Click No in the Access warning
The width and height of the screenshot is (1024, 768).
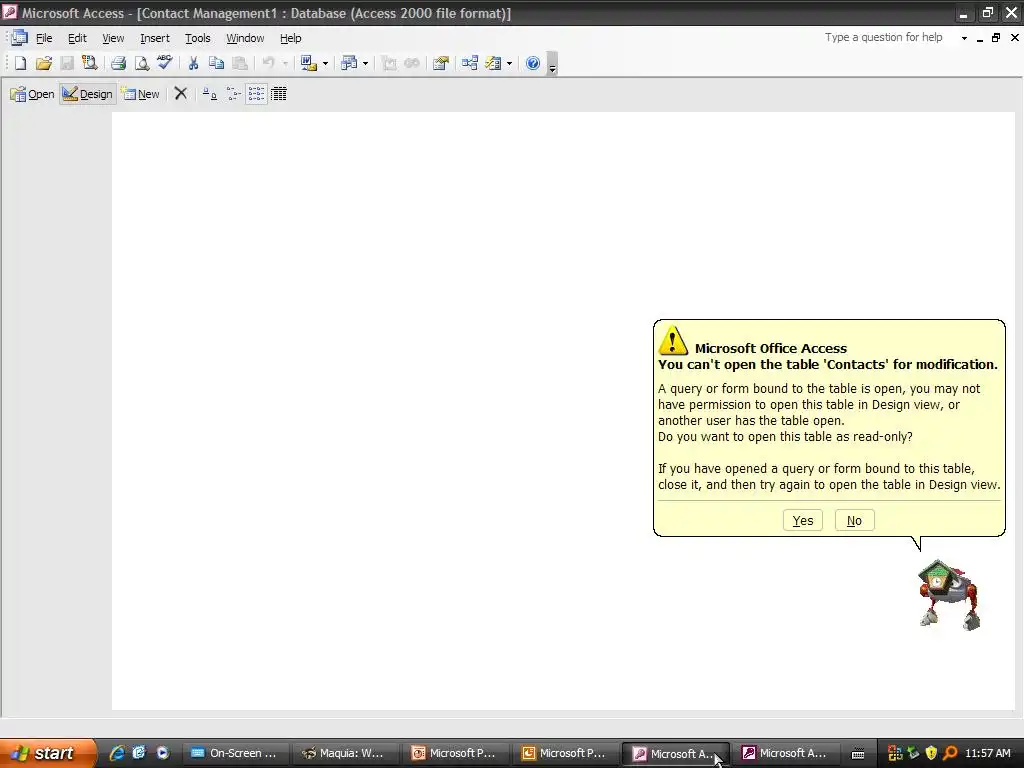(854, 520)
